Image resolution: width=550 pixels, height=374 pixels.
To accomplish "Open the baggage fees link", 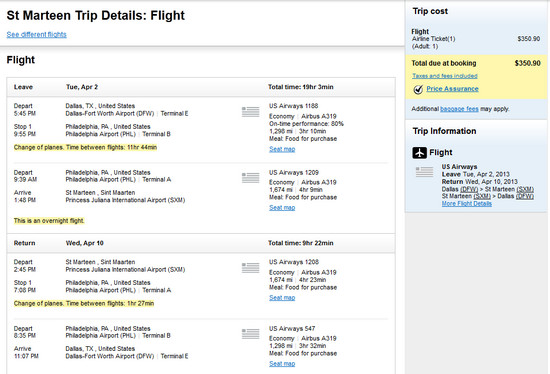I will (459, 109).
